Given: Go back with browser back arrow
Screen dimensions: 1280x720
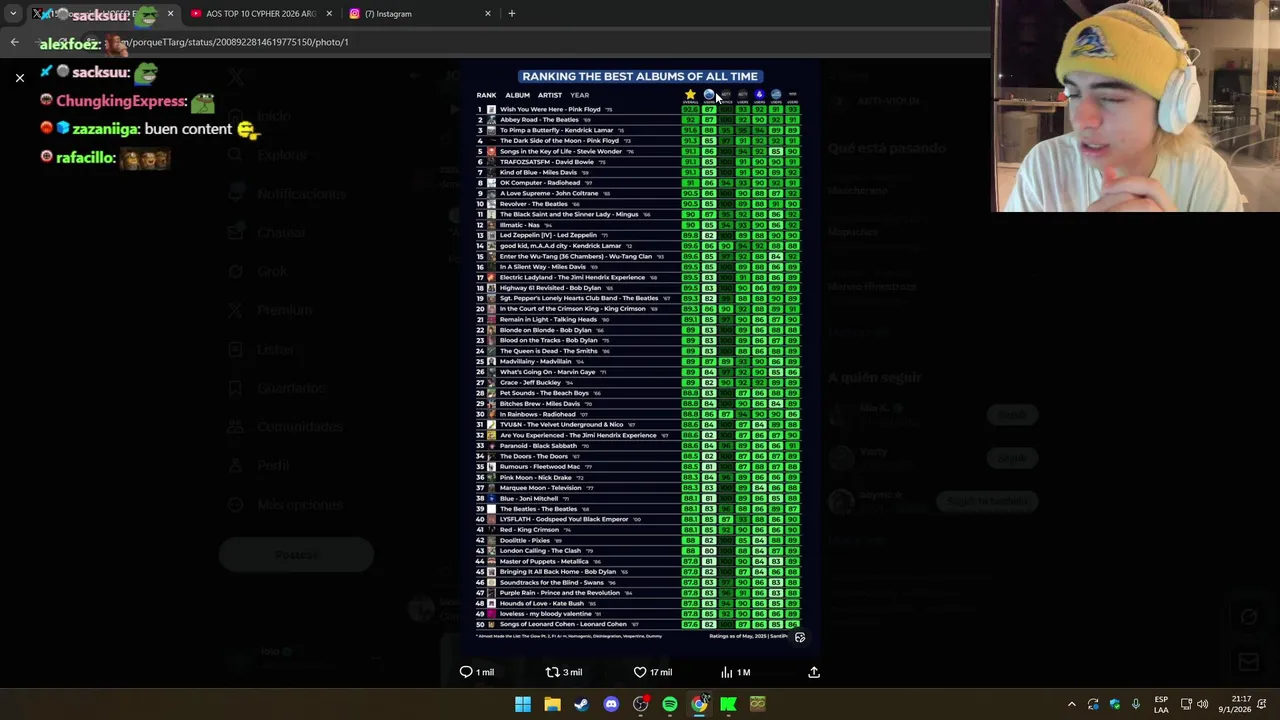Looking at the screenshot, I should pyautogui.click(x=14, y=42).
